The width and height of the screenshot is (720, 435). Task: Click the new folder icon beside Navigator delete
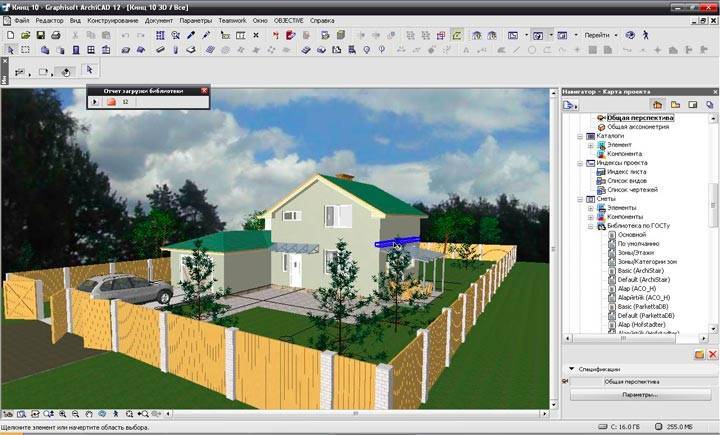click(x=699, y=354)
